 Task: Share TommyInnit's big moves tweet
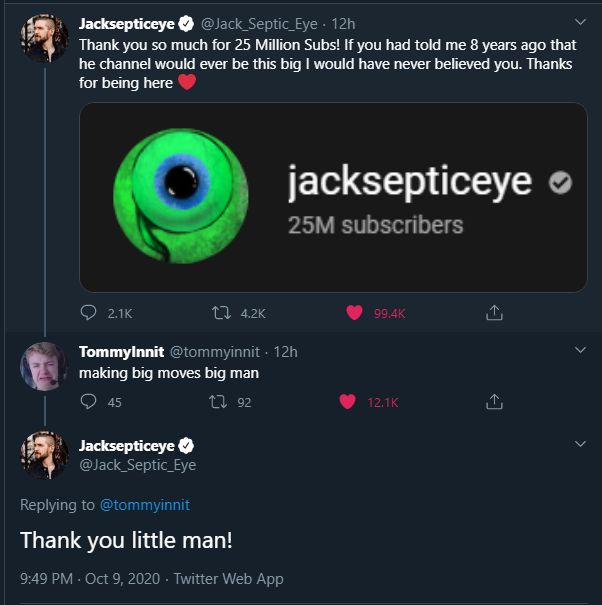493,402
